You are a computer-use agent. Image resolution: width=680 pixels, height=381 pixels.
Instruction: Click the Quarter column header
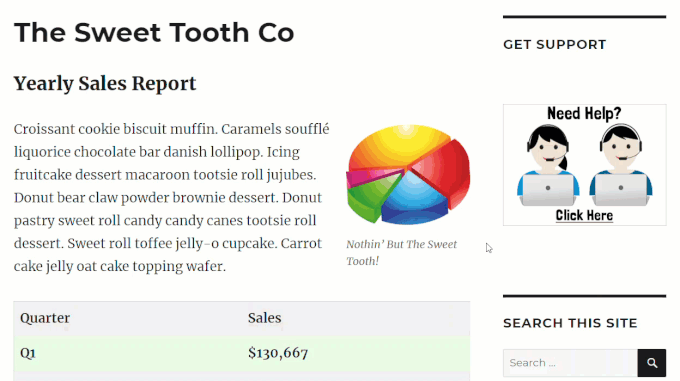(x=45, y=318)
